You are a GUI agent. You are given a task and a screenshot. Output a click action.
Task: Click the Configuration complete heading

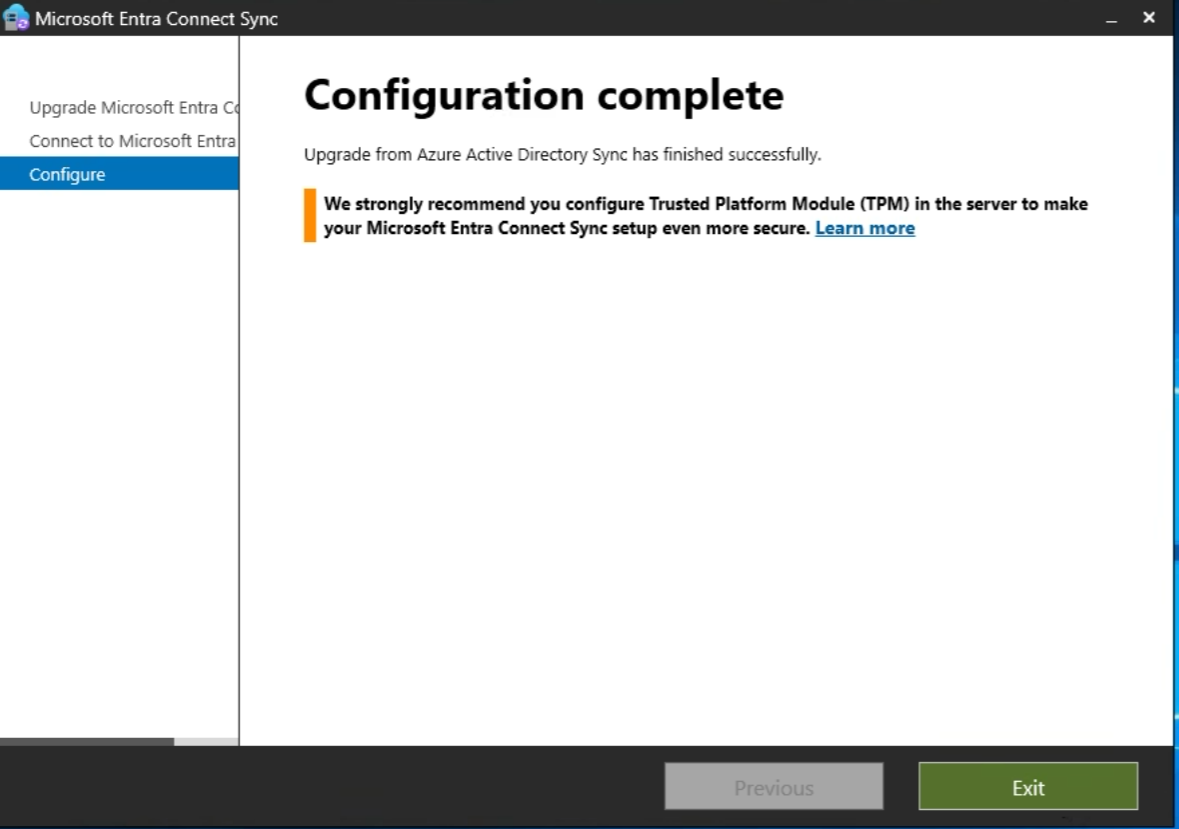coord(544,95)
